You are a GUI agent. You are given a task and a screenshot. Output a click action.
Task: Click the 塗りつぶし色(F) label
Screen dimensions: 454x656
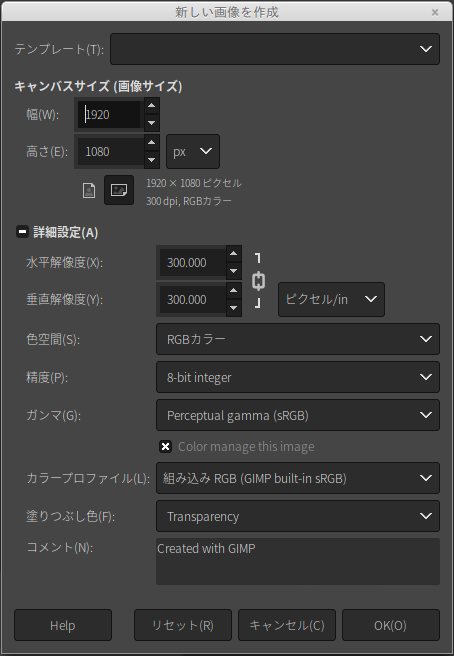point(71,517)
